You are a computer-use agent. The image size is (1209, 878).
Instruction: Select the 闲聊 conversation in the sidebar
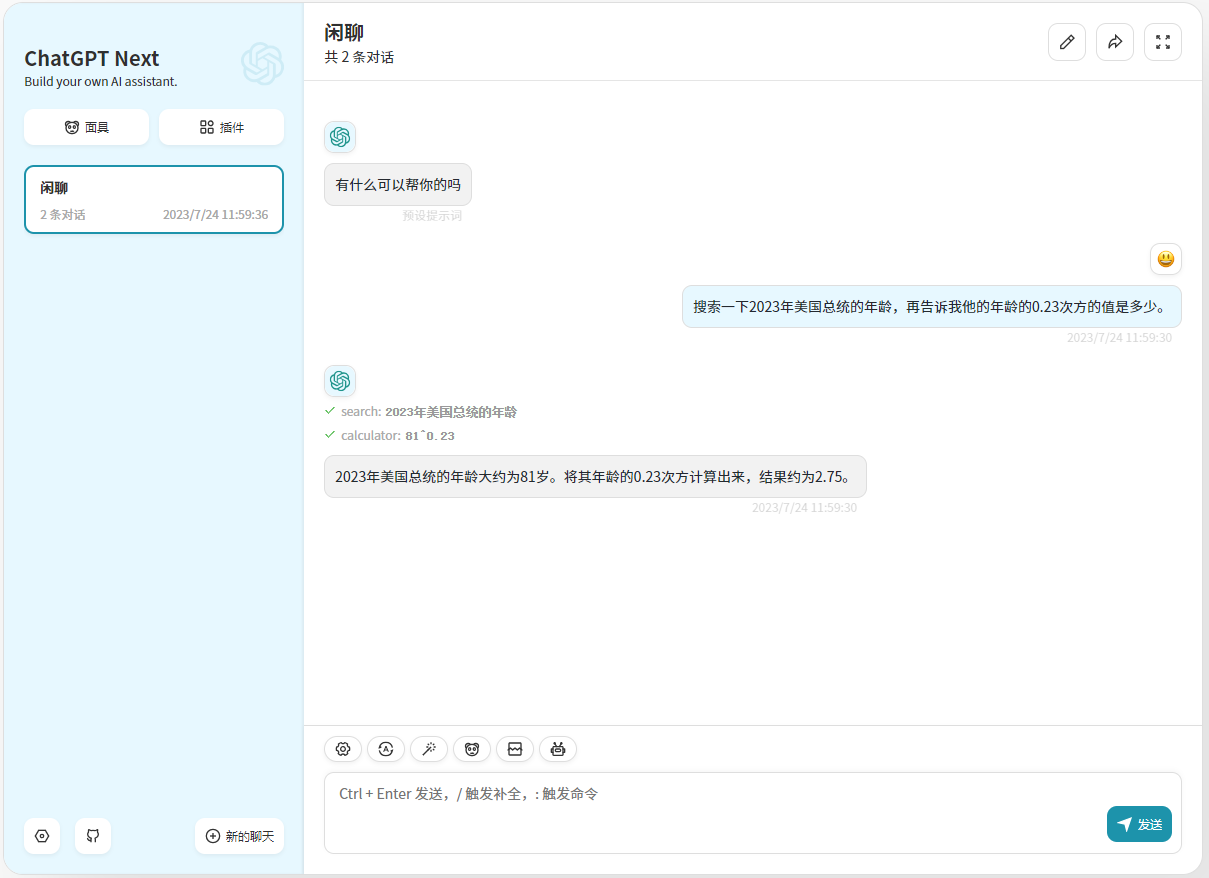153,199
